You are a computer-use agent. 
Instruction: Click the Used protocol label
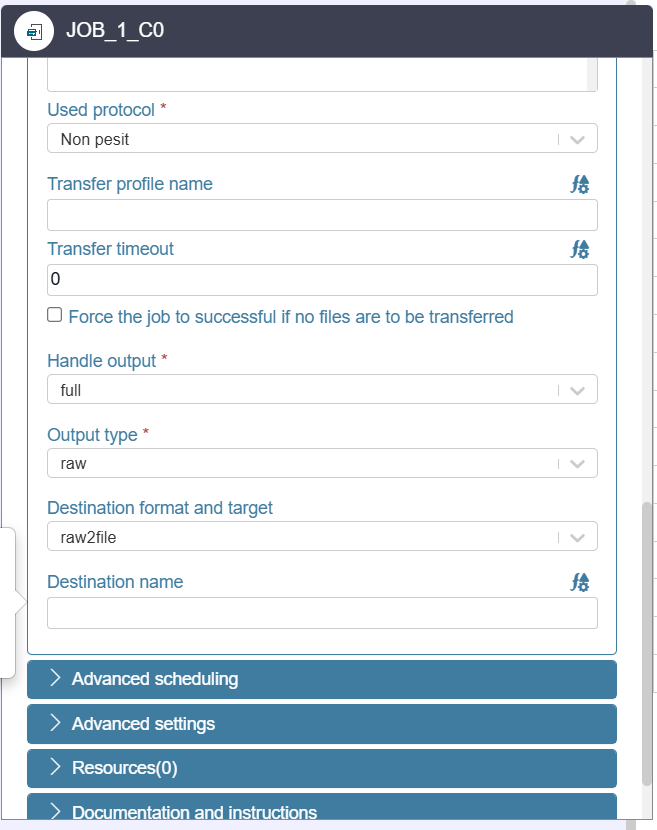[101, 110]
